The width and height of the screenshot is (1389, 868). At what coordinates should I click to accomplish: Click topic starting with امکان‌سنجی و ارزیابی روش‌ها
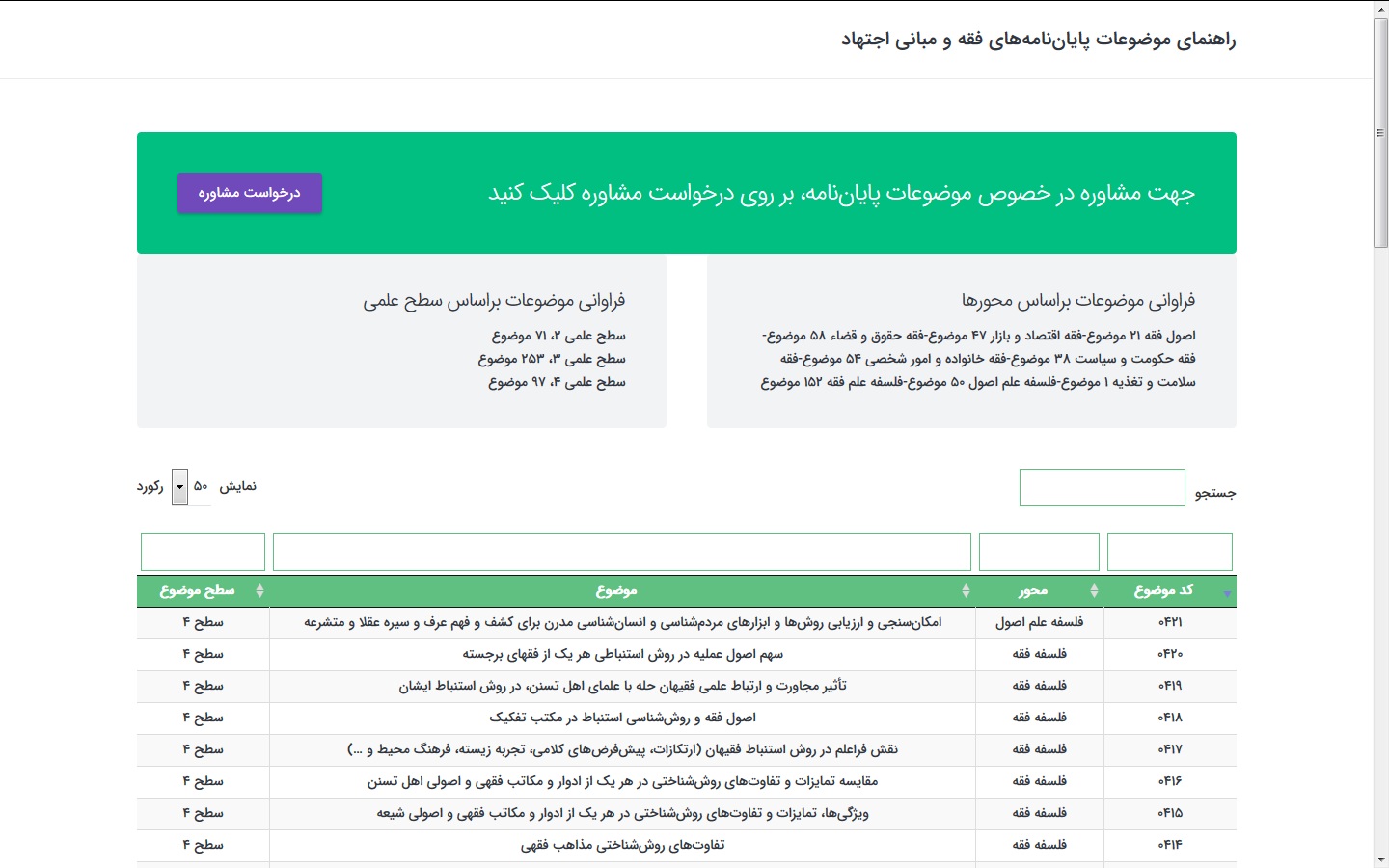[623, 623]
